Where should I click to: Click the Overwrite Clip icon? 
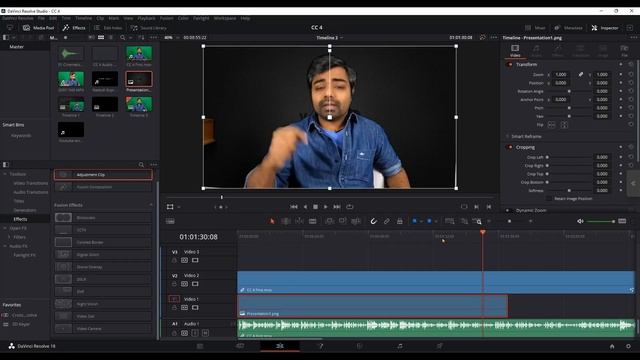pos(343,221)
